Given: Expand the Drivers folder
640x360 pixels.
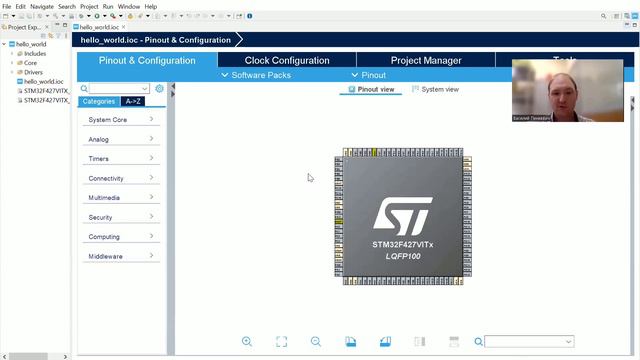Looking at the screenshot, I should click(x=12, y=72).
